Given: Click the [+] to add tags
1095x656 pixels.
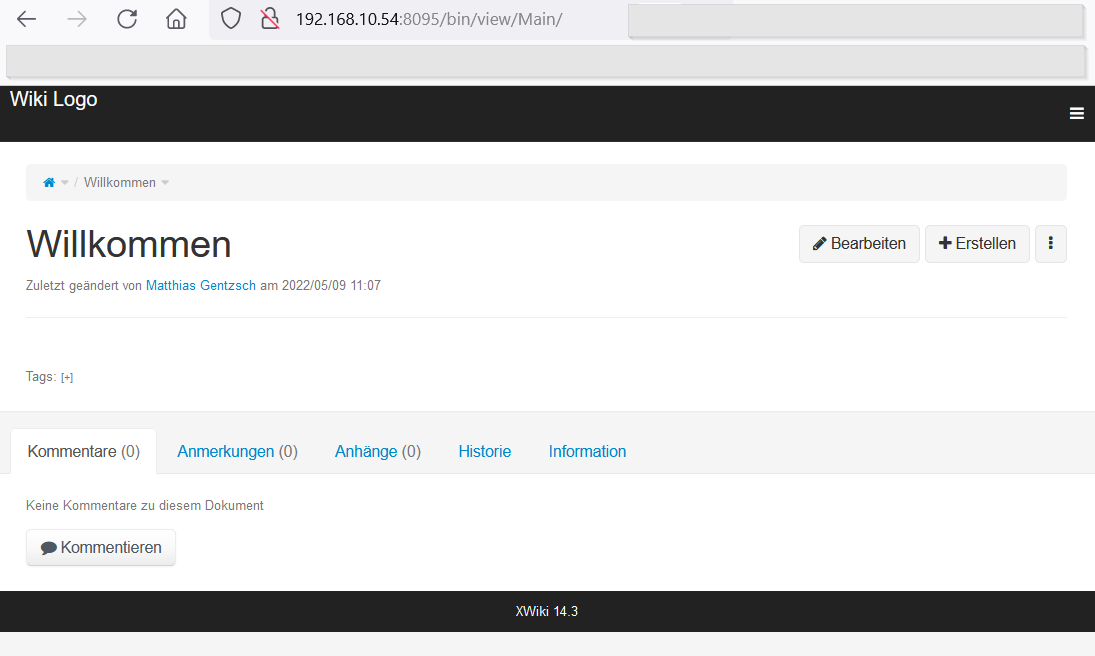Looking at the screenshot, I should [x=67, y=378].
